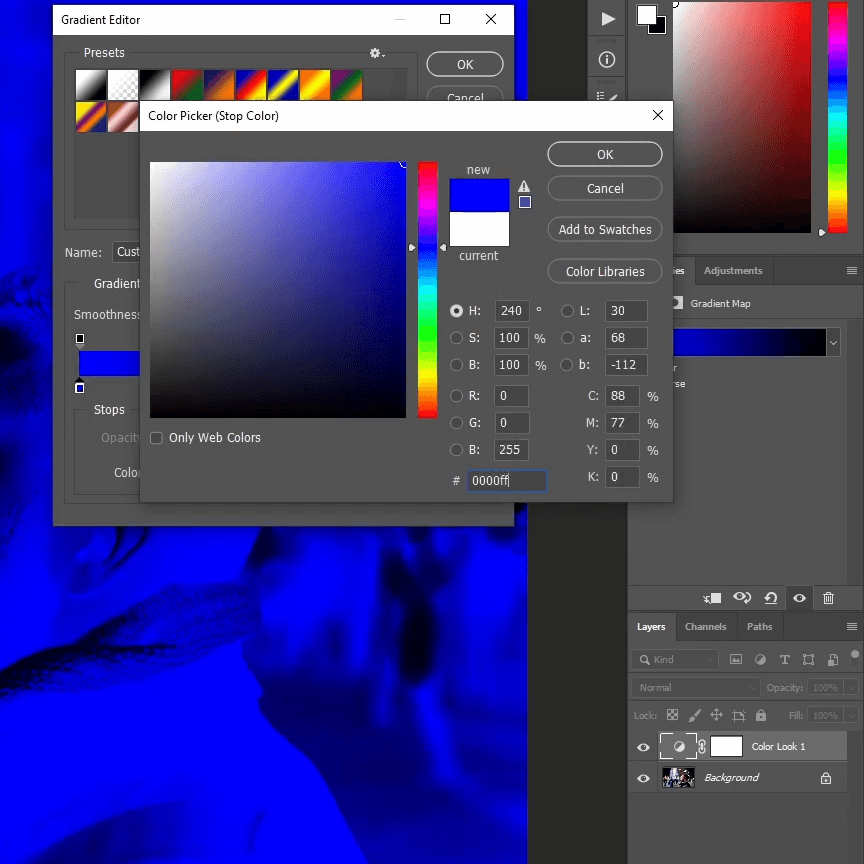Viewport: 864px width, 864px height.
Task: Hide the Color Look 1 layer
Action: tap(643, 747)
